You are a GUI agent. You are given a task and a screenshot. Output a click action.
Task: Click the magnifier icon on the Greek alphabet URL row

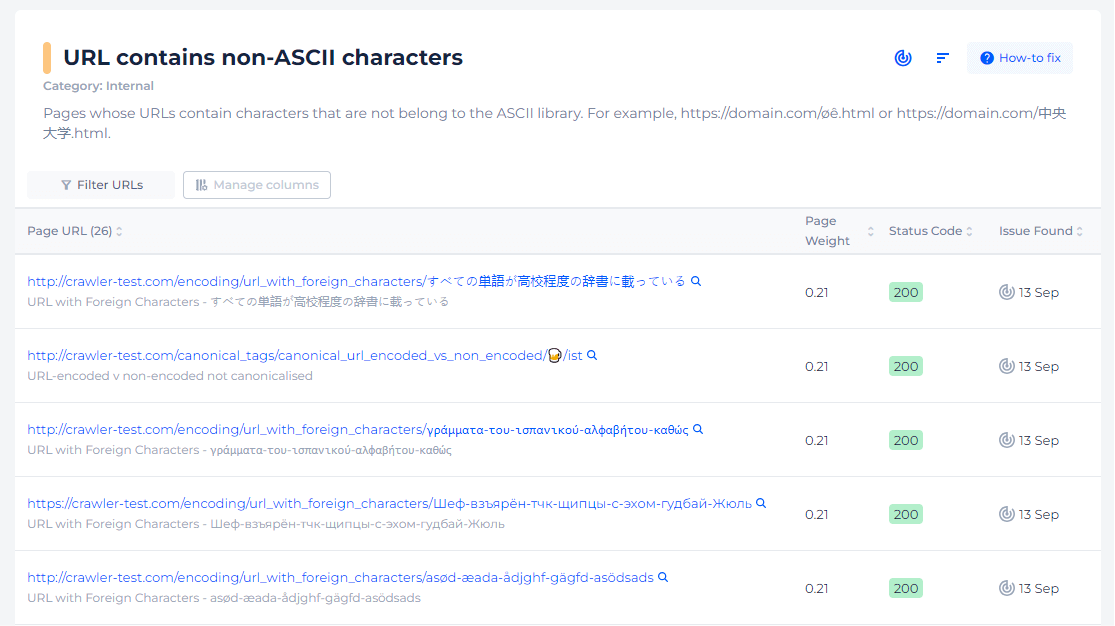(x=697, y=429)
